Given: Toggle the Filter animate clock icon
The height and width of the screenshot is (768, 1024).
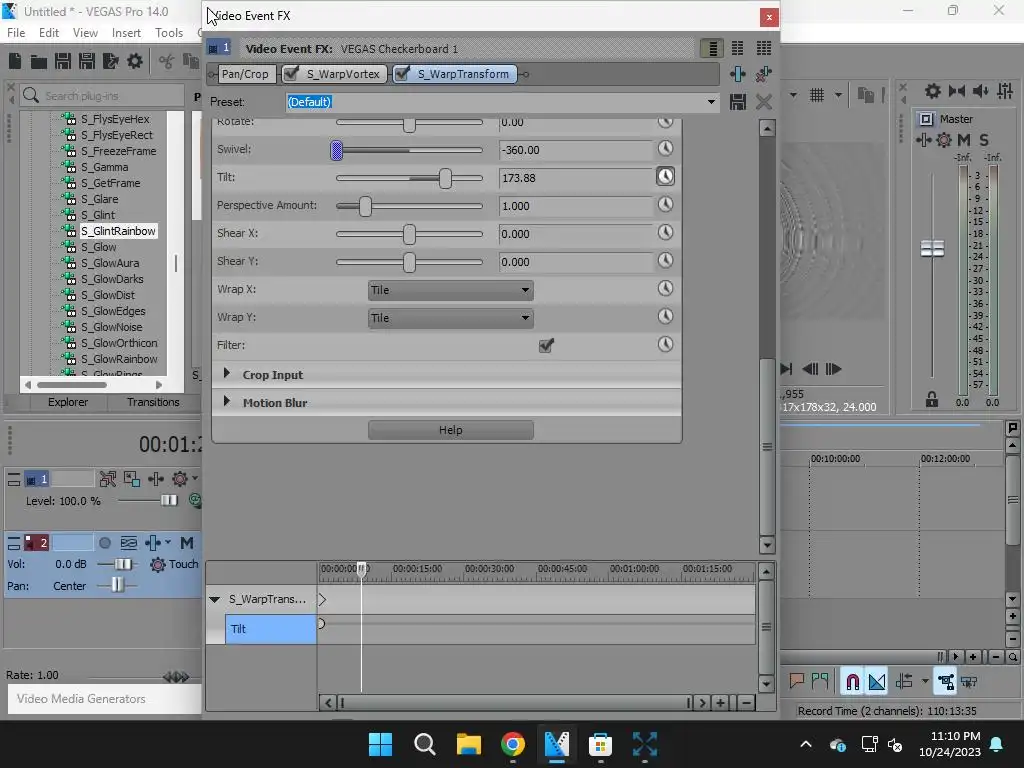Looking at the screenshot, I should tap(665, 344).
